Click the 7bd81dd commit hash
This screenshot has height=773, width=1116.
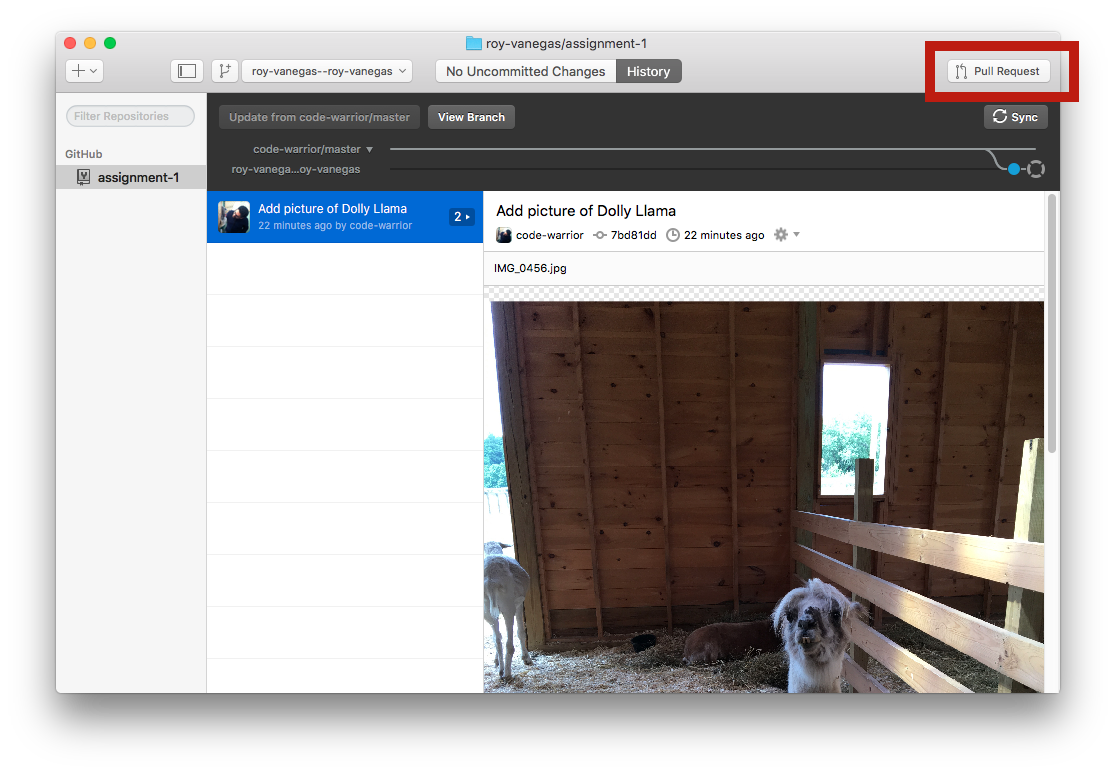pyautogui.click(x=633, y=235)
